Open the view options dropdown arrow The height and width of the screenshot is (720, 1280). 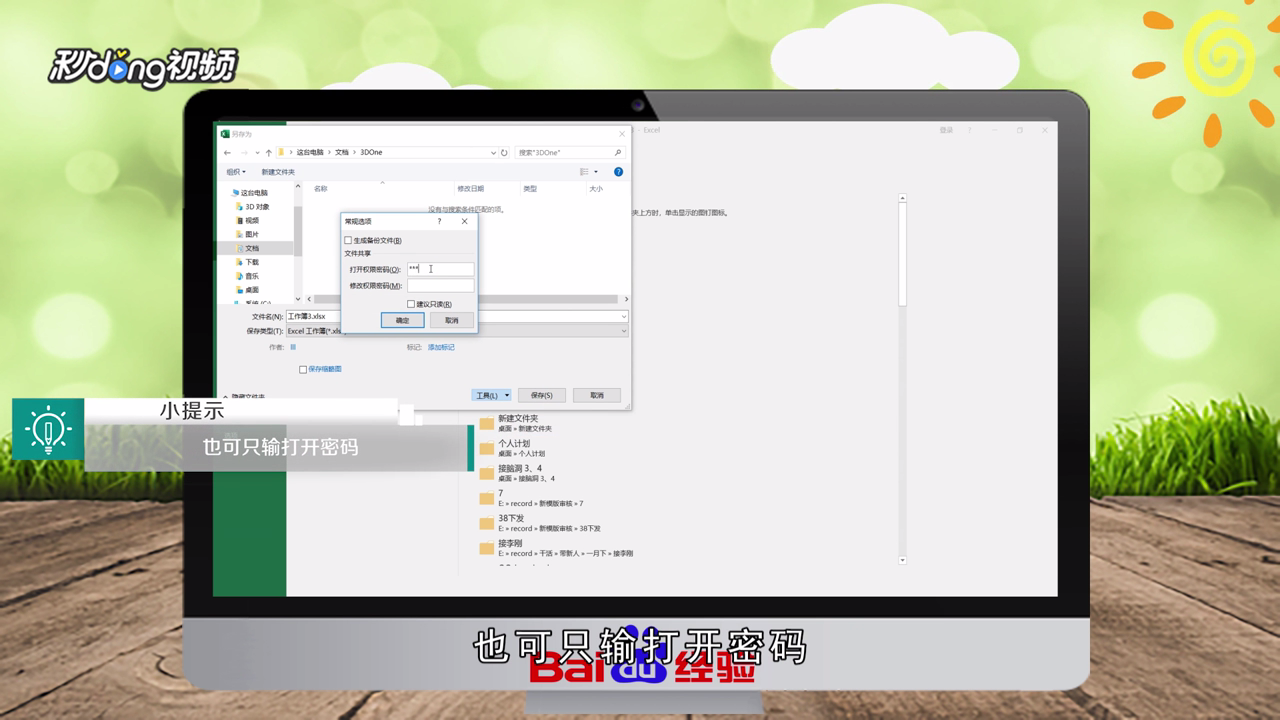[596, 172]
